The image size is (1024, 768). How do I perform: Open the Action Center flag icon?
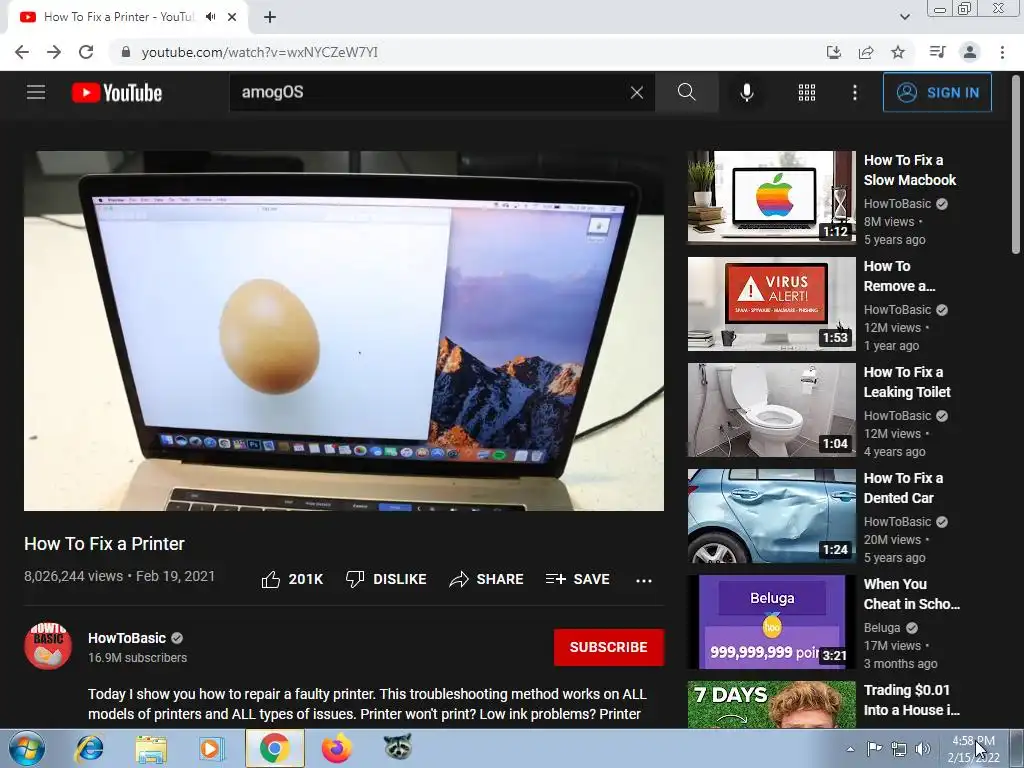click(x=874, y=748)
